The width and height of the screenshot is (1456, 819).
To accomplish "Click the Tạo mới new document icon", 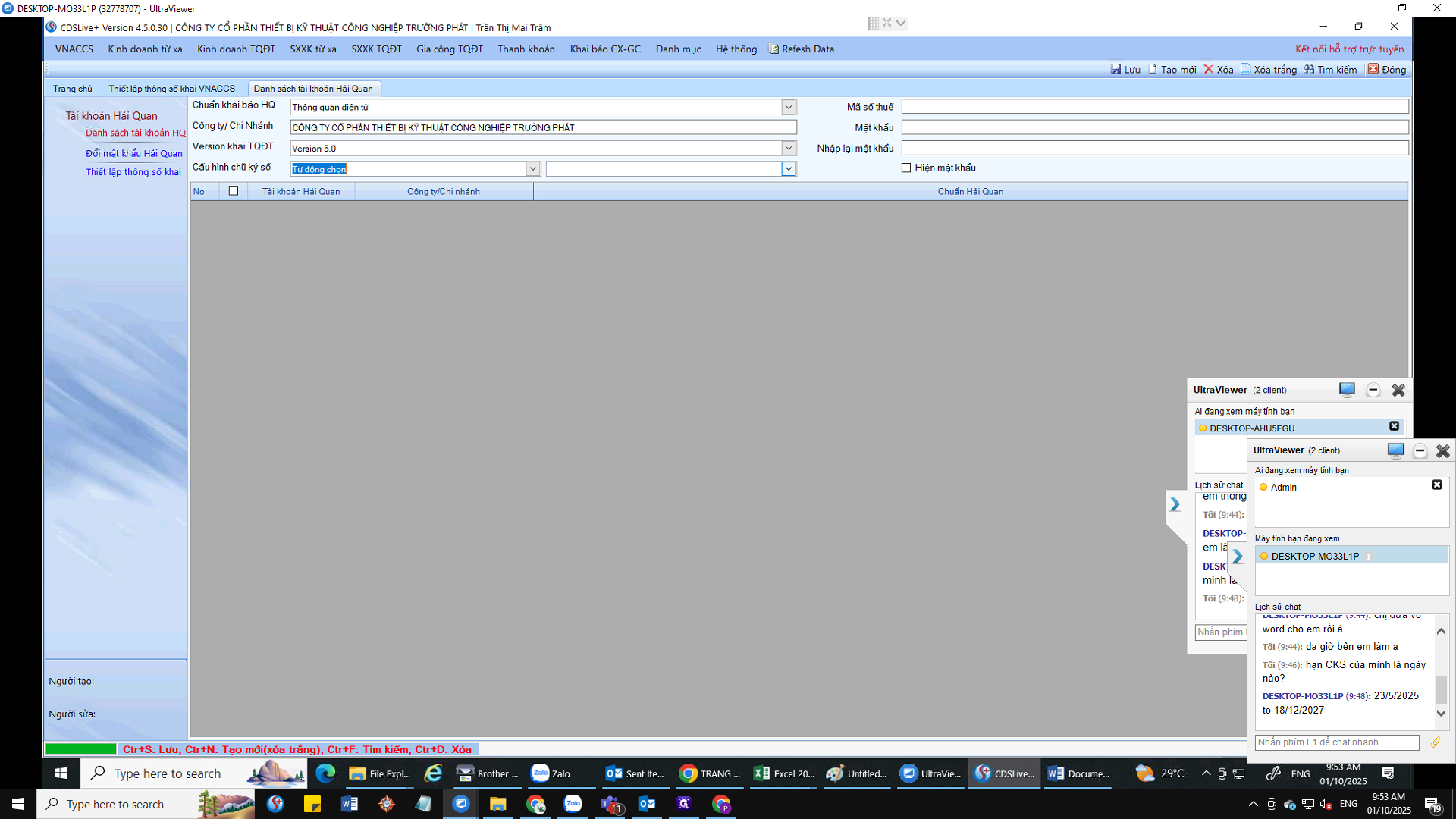I will click(1153, 69).
